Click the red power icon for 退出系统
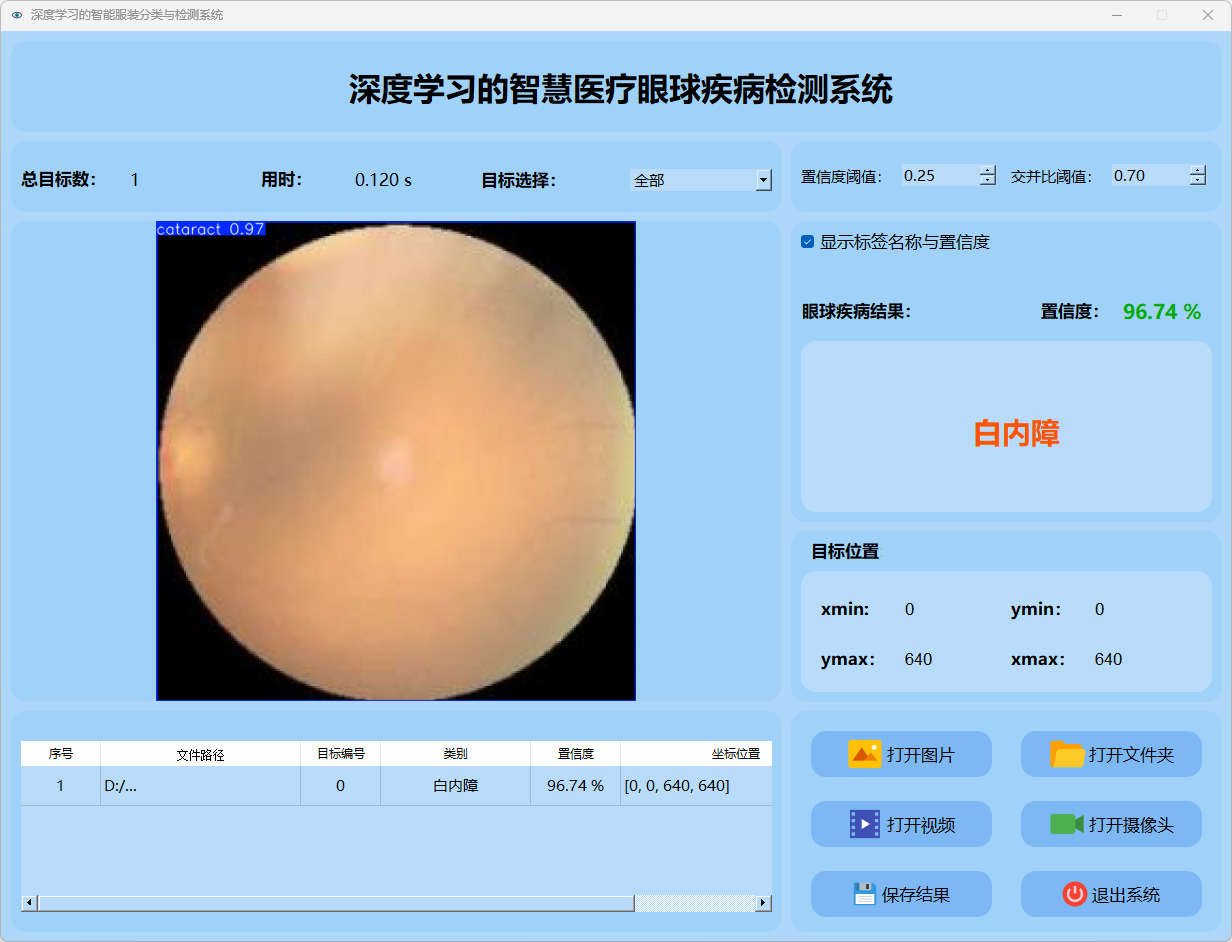1232x942 pixels. (1074, 894)
